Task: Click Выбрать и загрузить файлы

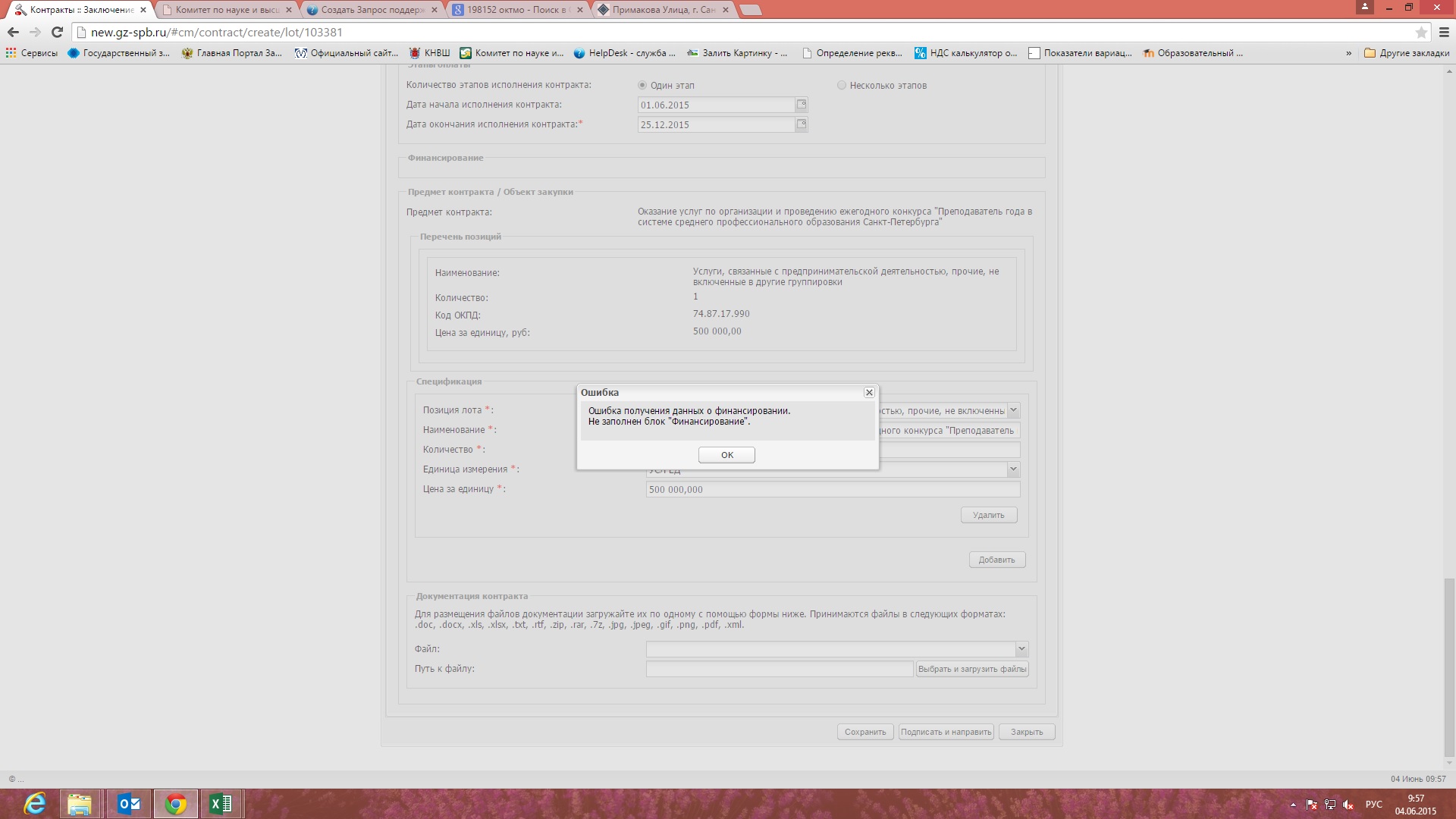Action: click(972, 669)
